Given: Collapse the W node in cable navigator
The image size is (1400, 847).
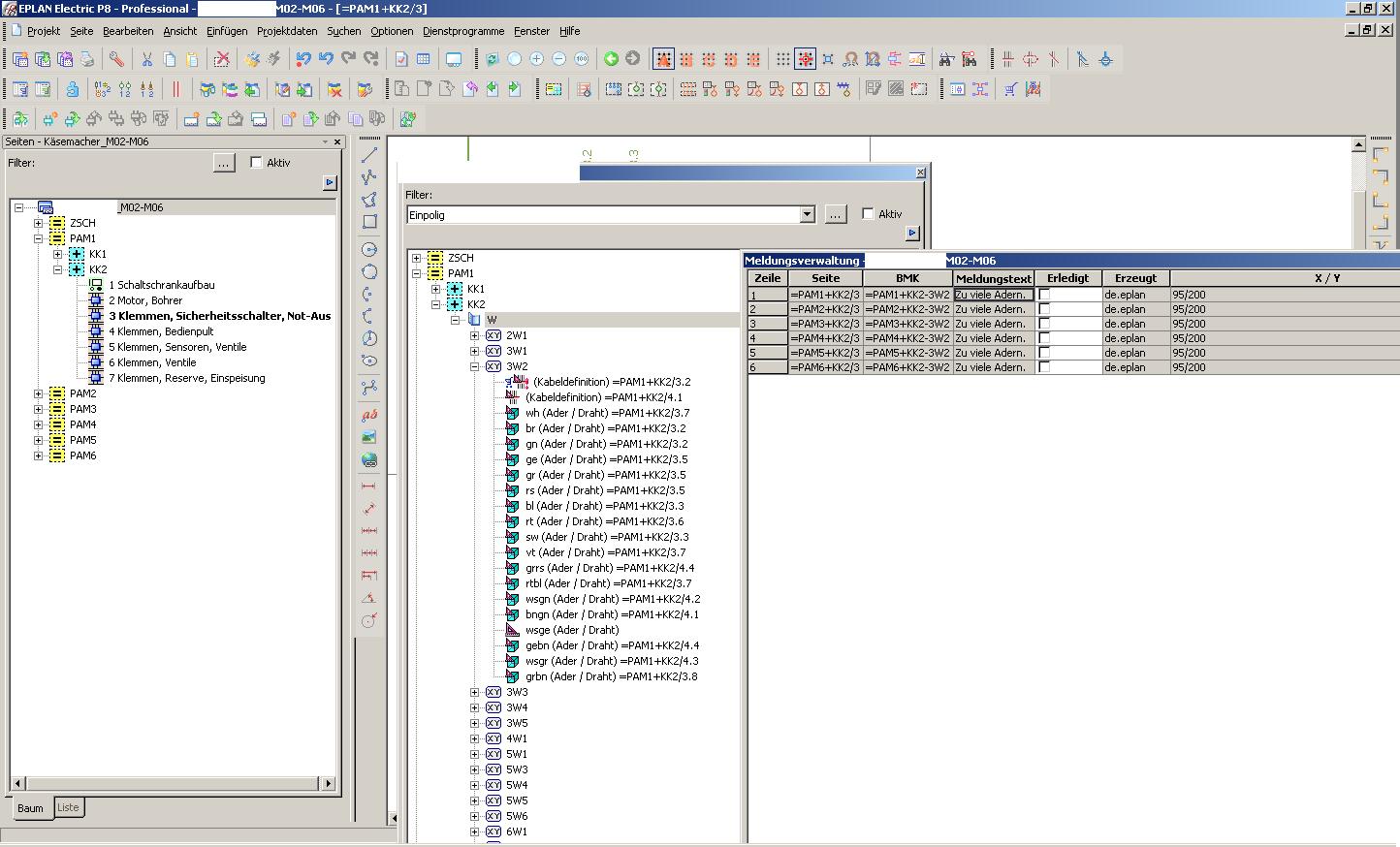Looking at the screenshot, I should tap(455, 320).
